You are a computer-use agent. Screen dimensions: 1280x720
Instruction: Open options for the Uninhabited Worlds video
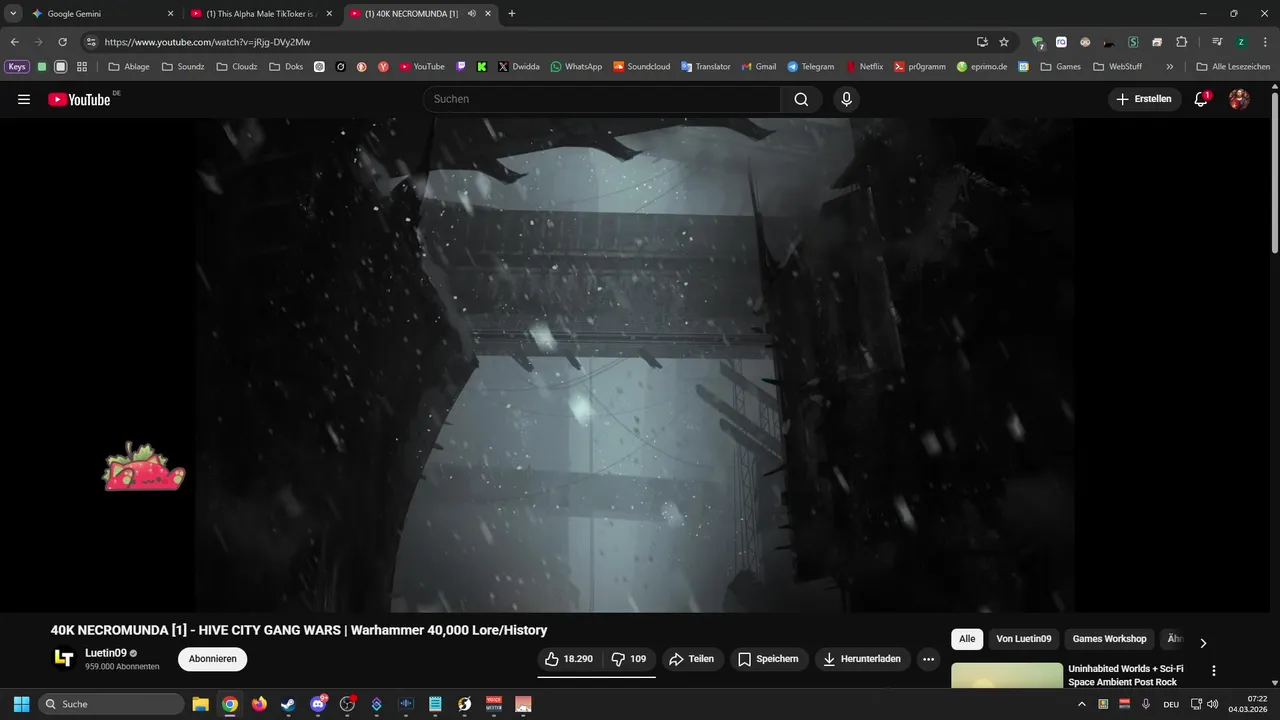pyautogui.click(x=1214, y=671)
